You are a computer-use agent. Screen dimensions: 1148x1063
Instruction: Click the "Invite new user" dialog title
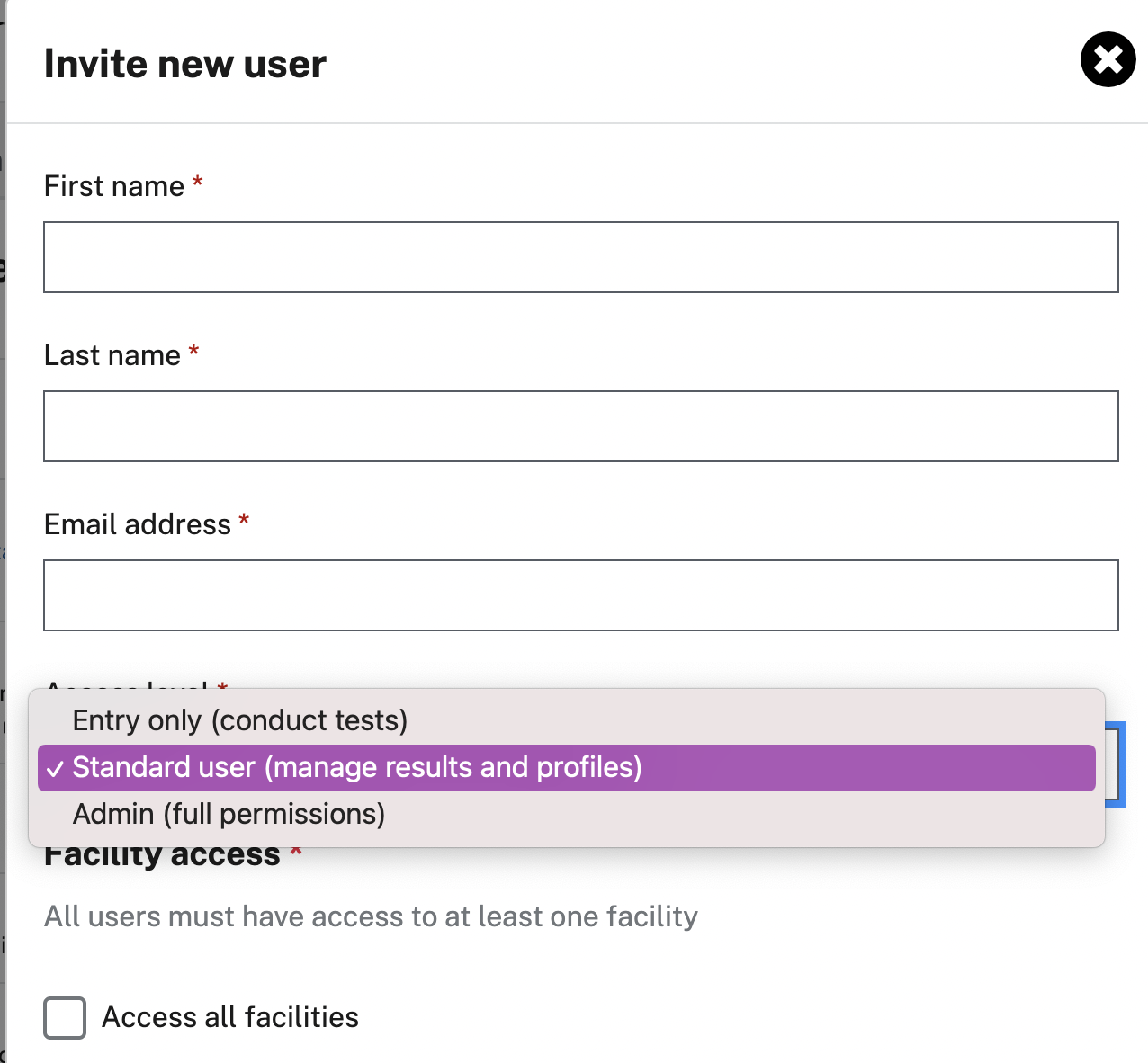click(184, 63)
